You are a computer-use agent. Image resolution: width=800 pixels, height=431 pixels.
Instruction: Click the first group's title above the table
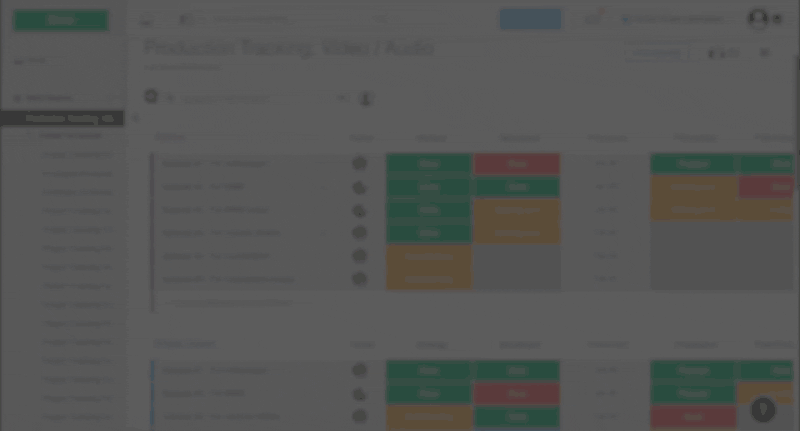click(170, 136)
